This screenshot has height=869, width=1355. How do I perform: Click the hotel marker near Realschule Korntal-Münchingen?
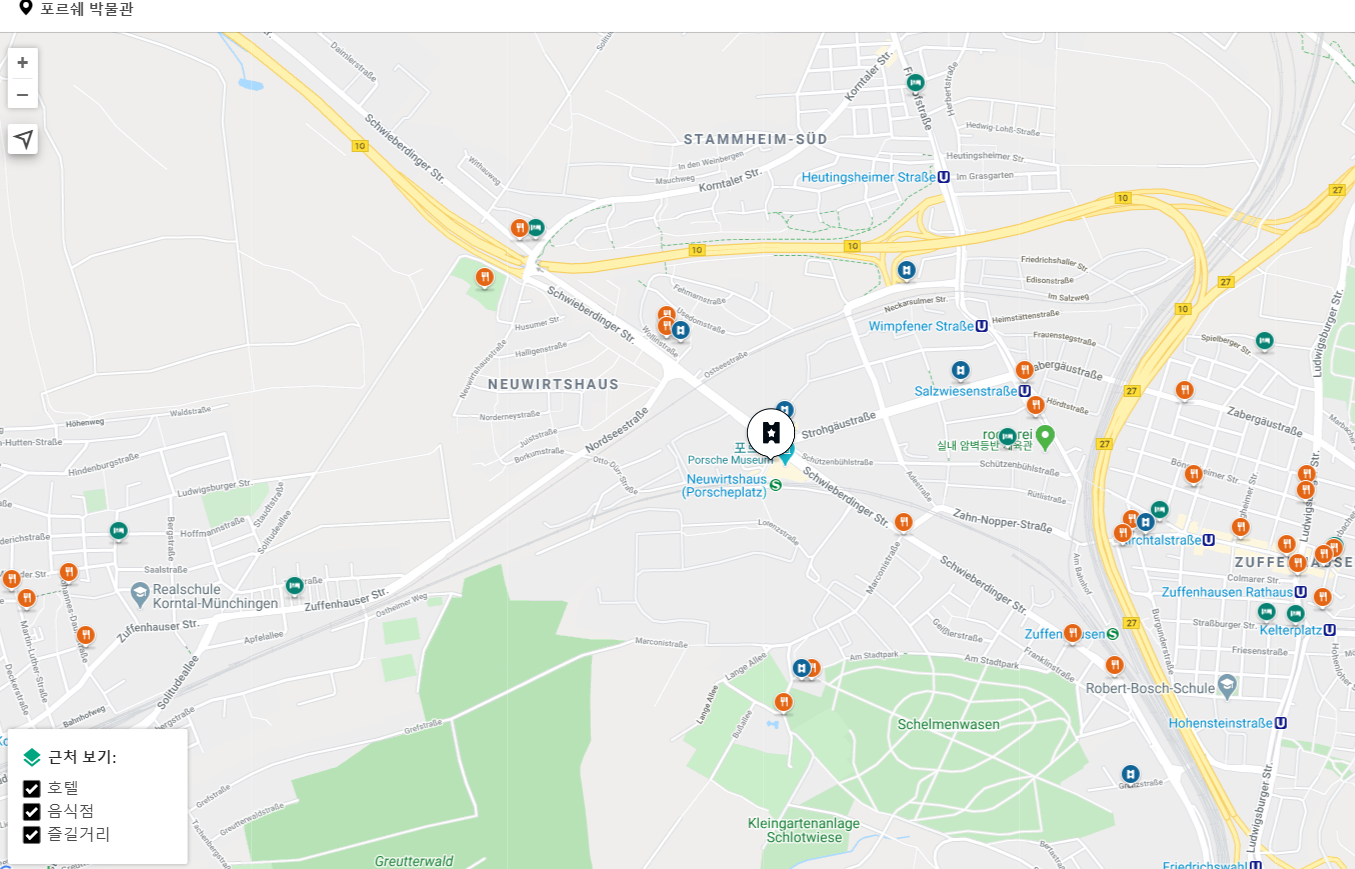[x=294, y=586]
